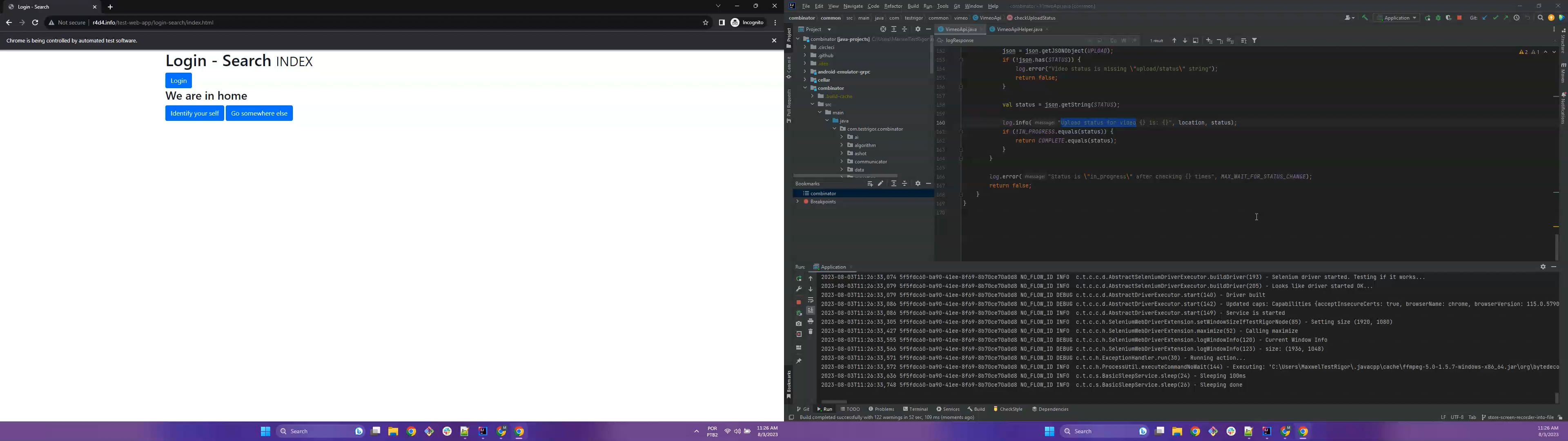Toggle Scroll to the End in the console
The height and width of the screenshot is (441, 1568).
click(810, 311)
